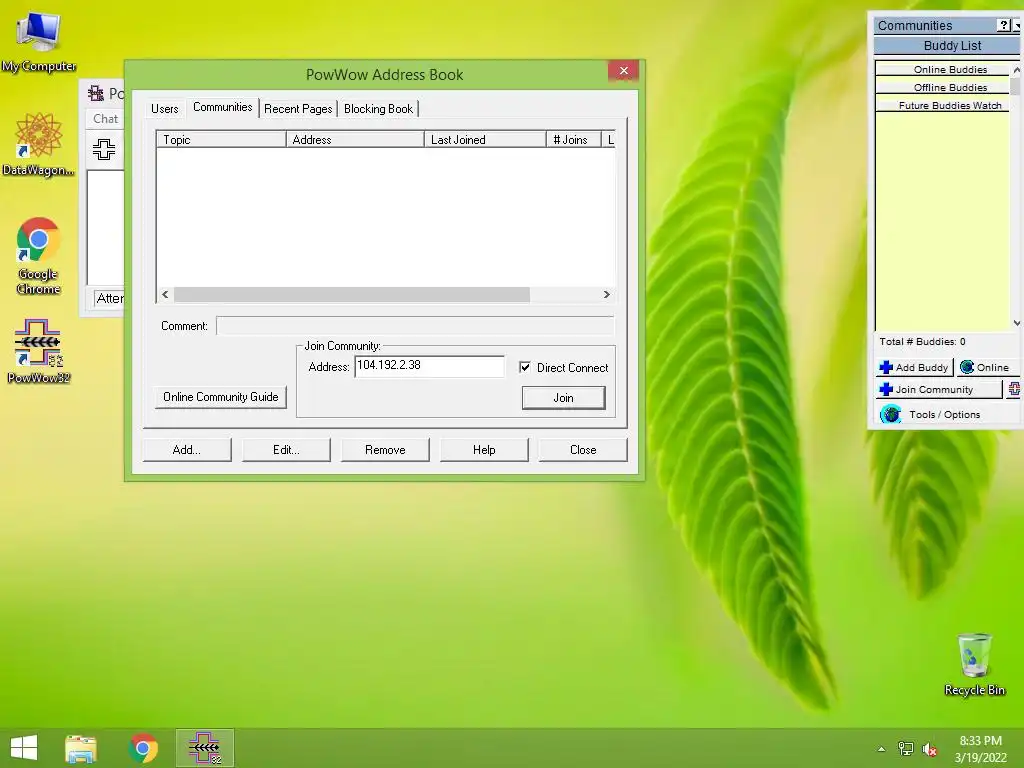The image size is (1024, 768).
Task: Click the plus tool icon in PowWow chat window
Action: pos(104,150)
